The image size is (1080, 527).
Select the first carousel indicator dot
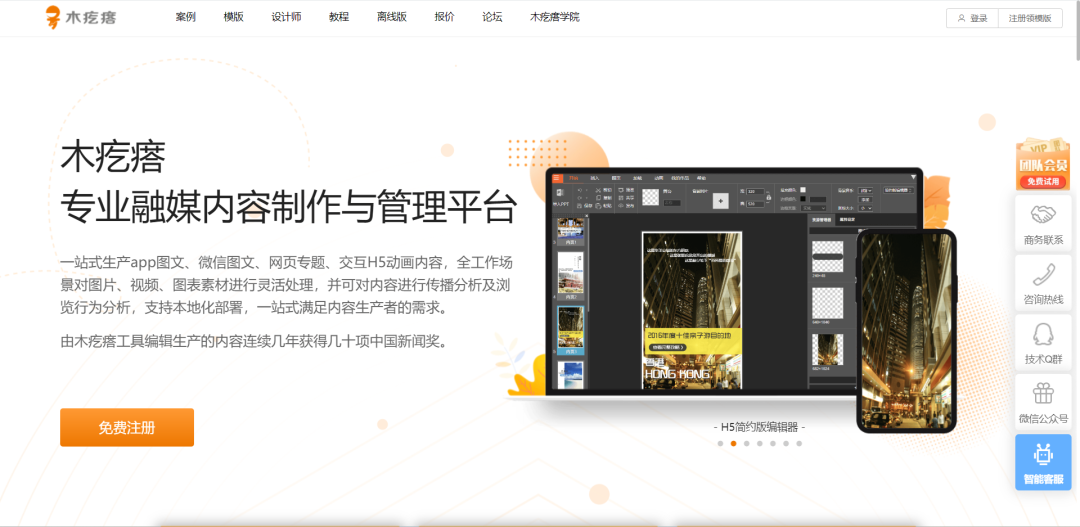pos(720,444)
